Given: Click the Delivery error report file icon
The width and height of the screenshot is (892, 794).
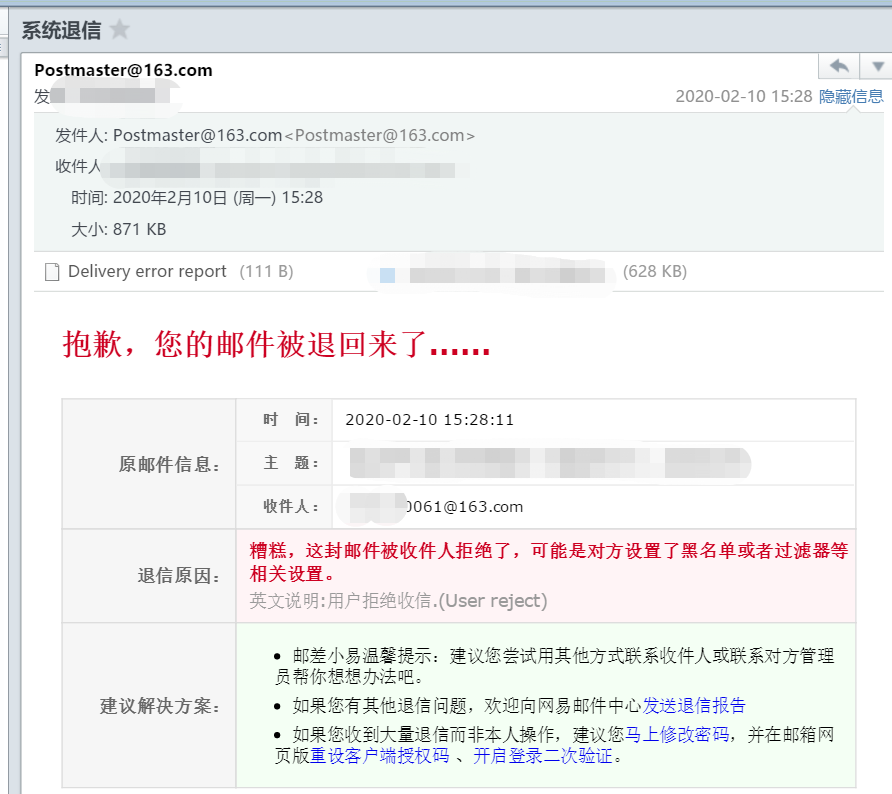Looking at the screenshot, I should pyautogui.click(x=52, y=272).
